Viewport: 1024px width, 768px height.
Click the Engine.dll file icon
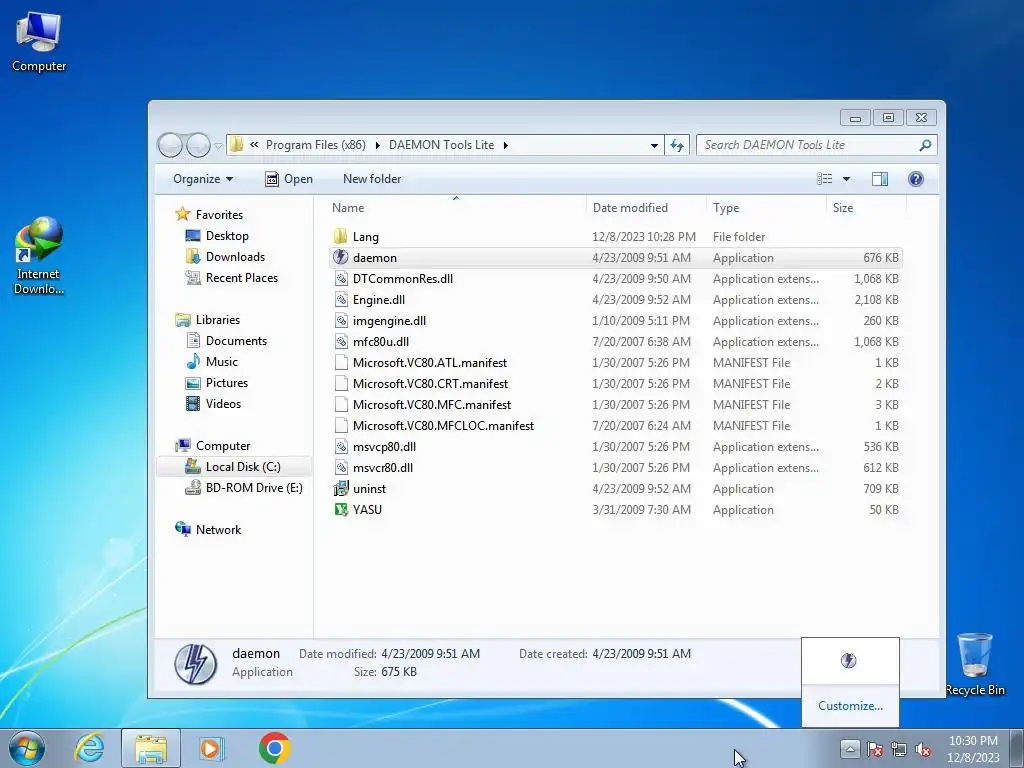tap(340, 300)
